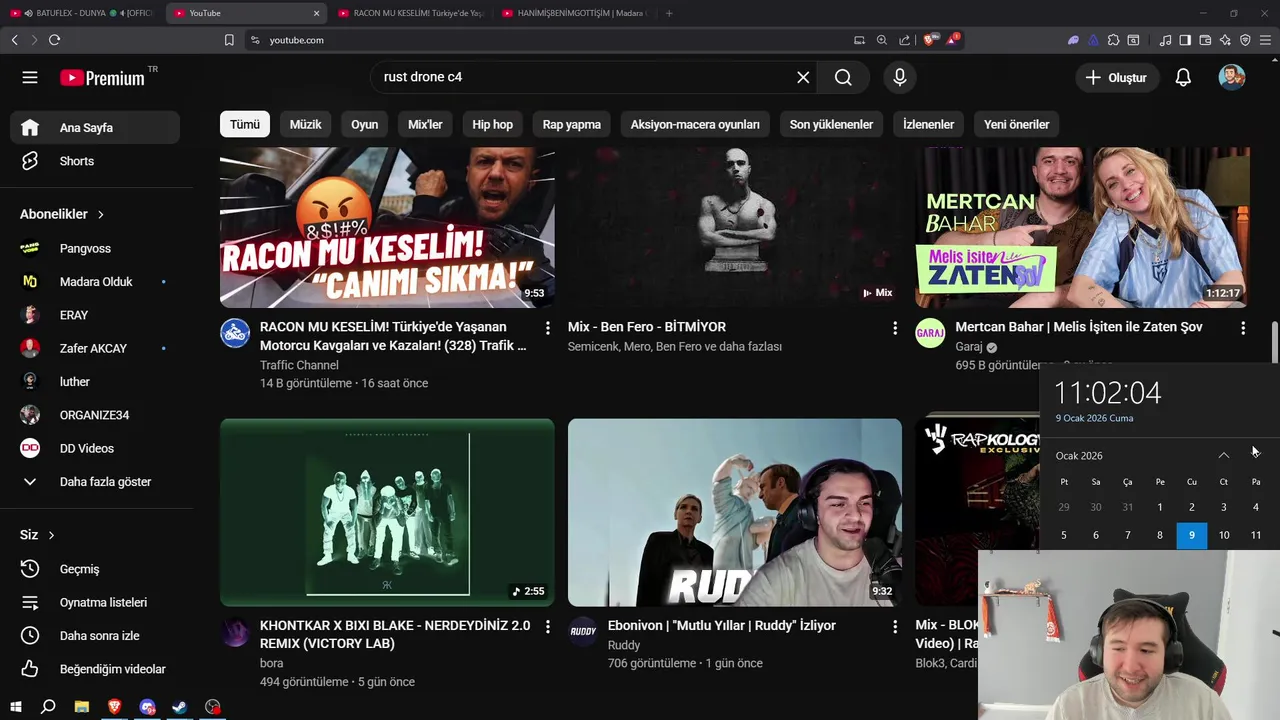Select the Müzik filter chip
This screenshot has height=720, width=1280.
click(x=306, y=124)
